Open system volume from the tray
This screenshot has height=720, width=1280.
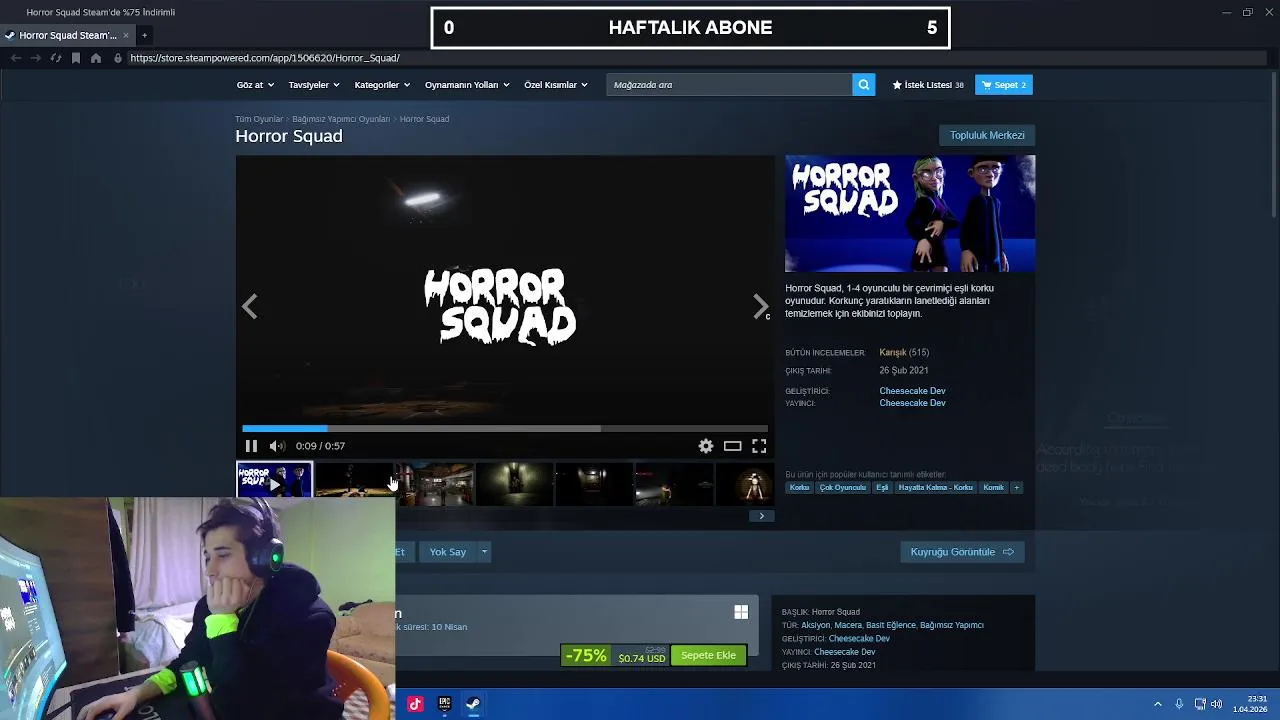tap(1216, 704)
